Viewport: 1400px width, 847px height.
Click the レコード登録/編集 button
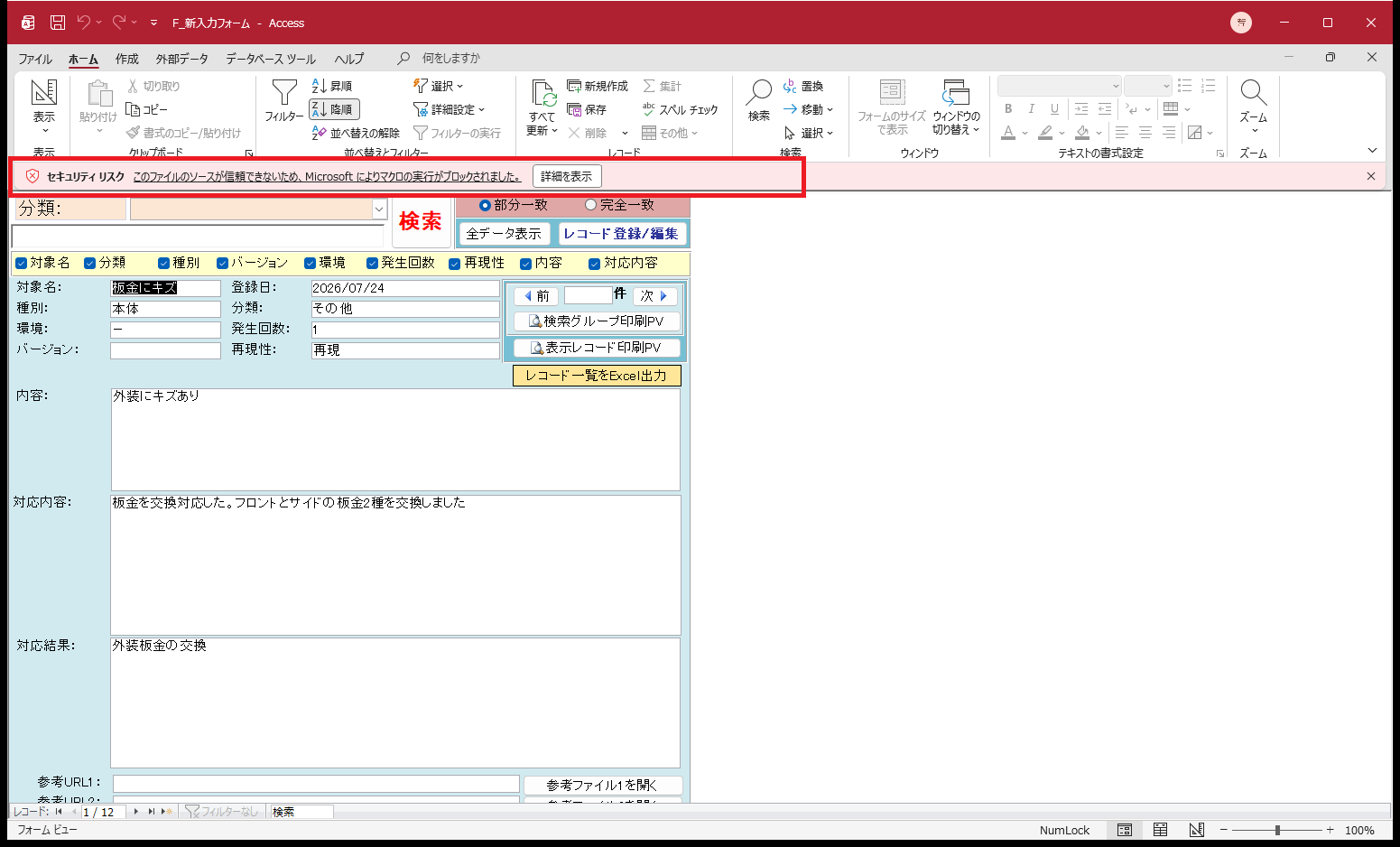[x=621, y=234]
